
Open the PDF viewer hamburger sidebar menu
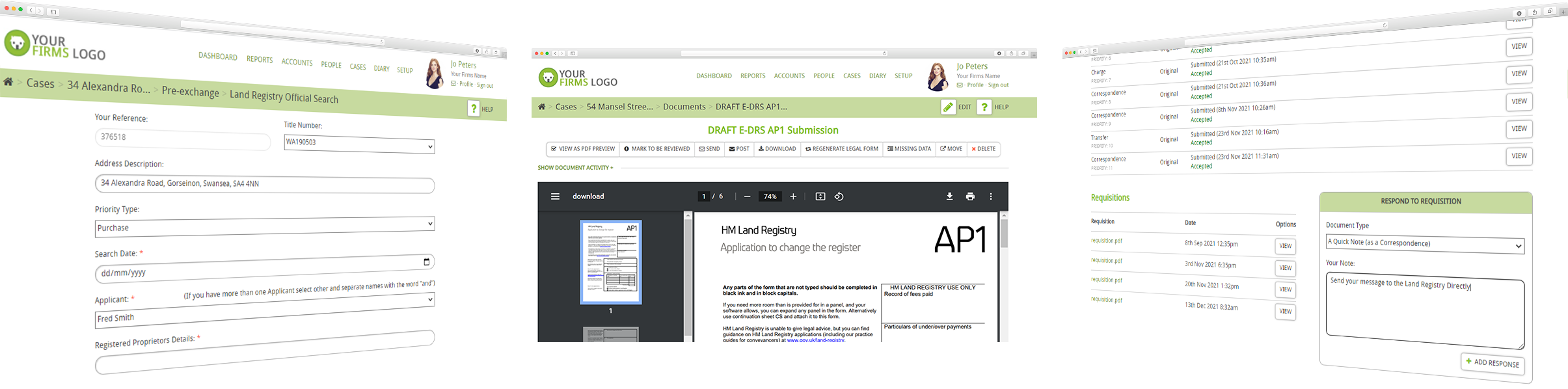(555, 196)
